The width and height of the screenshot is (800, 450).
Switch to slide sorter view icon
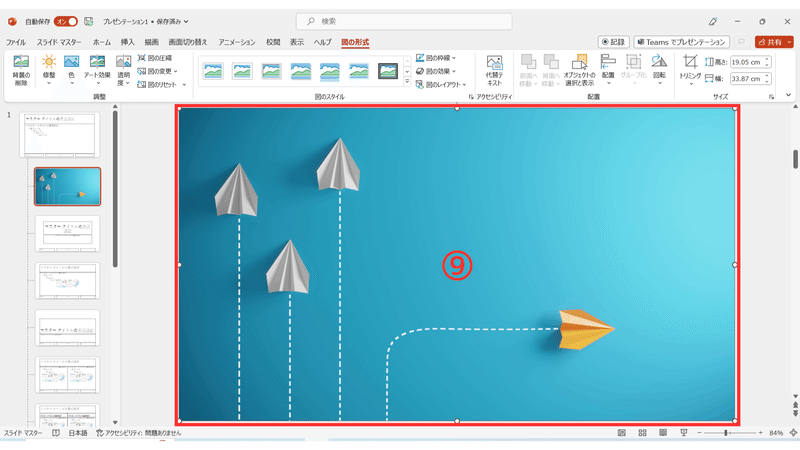(x=642, y=433)
